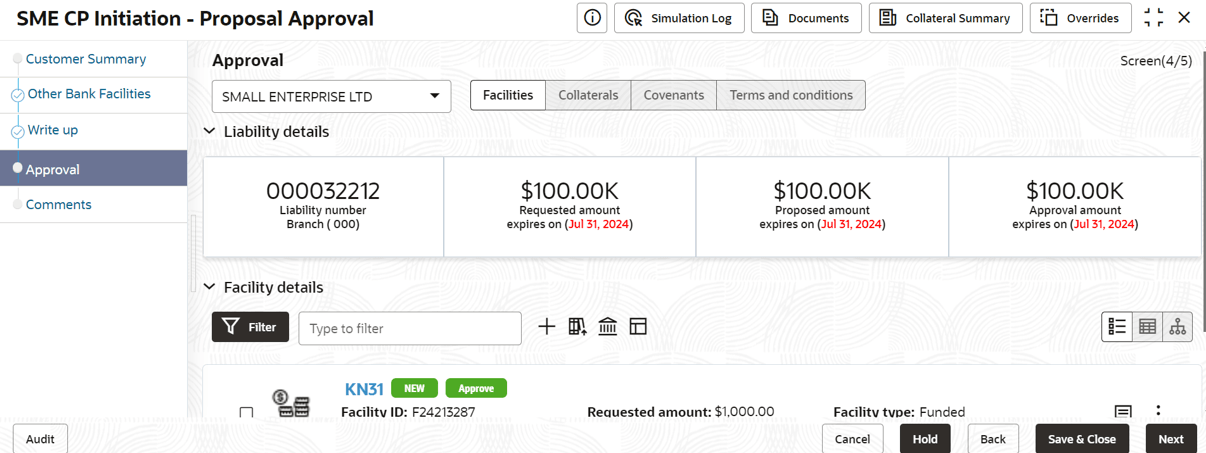The width and height of the screenshot is (1206, 453).
Task: Switch to the Facilities tab
Action: [508, 95]
